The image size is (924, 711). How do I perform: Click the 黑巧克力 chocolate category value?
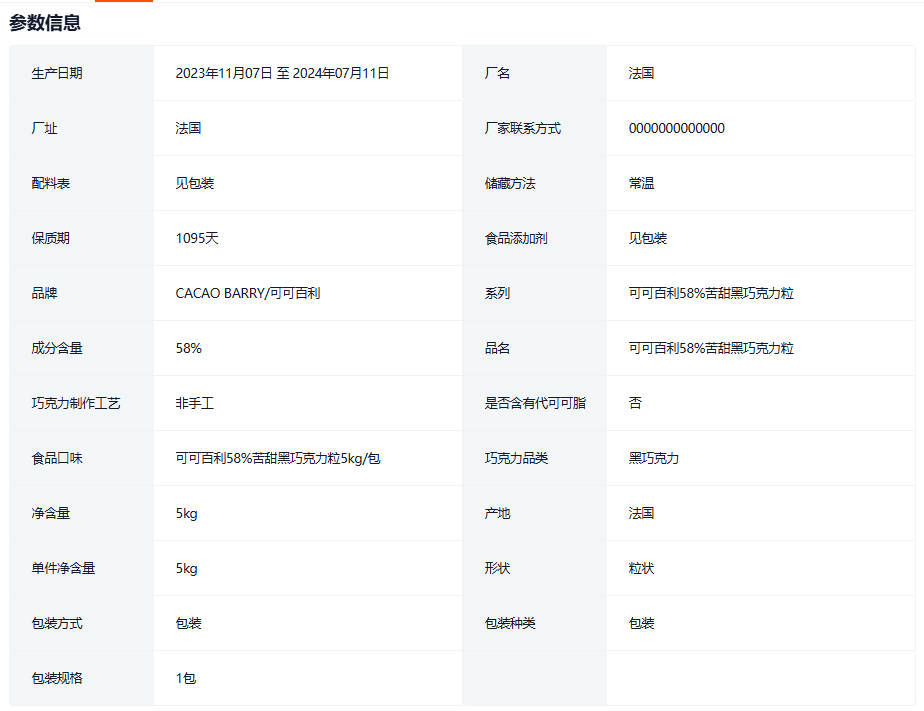[653, 458]
